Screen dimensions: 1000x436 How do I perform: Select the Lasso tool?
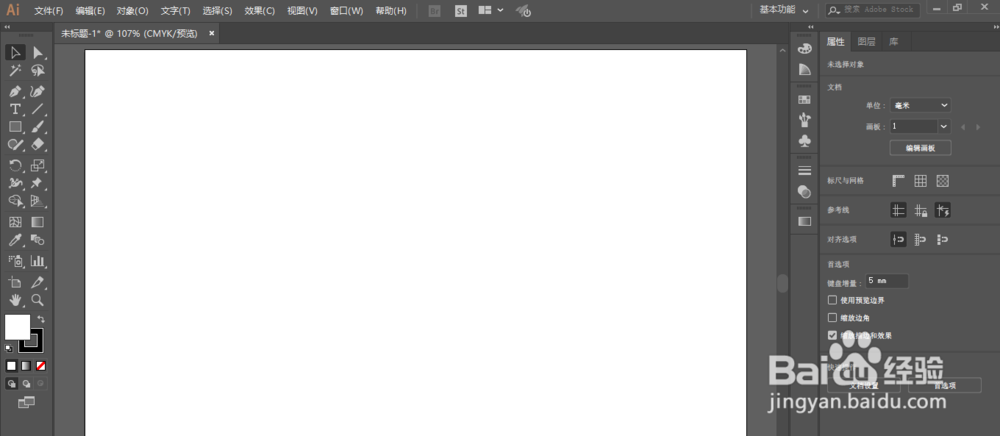38,70
